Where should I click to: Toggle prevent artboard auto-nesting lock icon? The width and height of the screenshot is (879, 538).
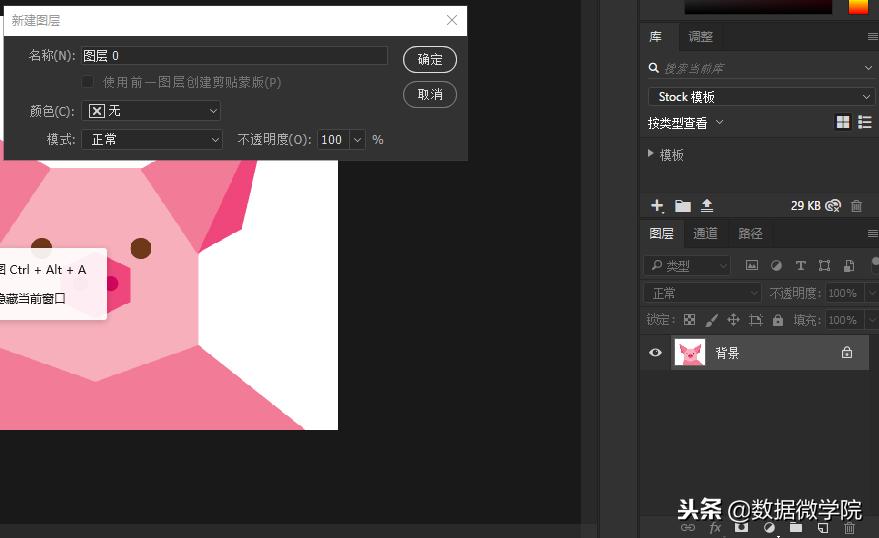[756, 320]
